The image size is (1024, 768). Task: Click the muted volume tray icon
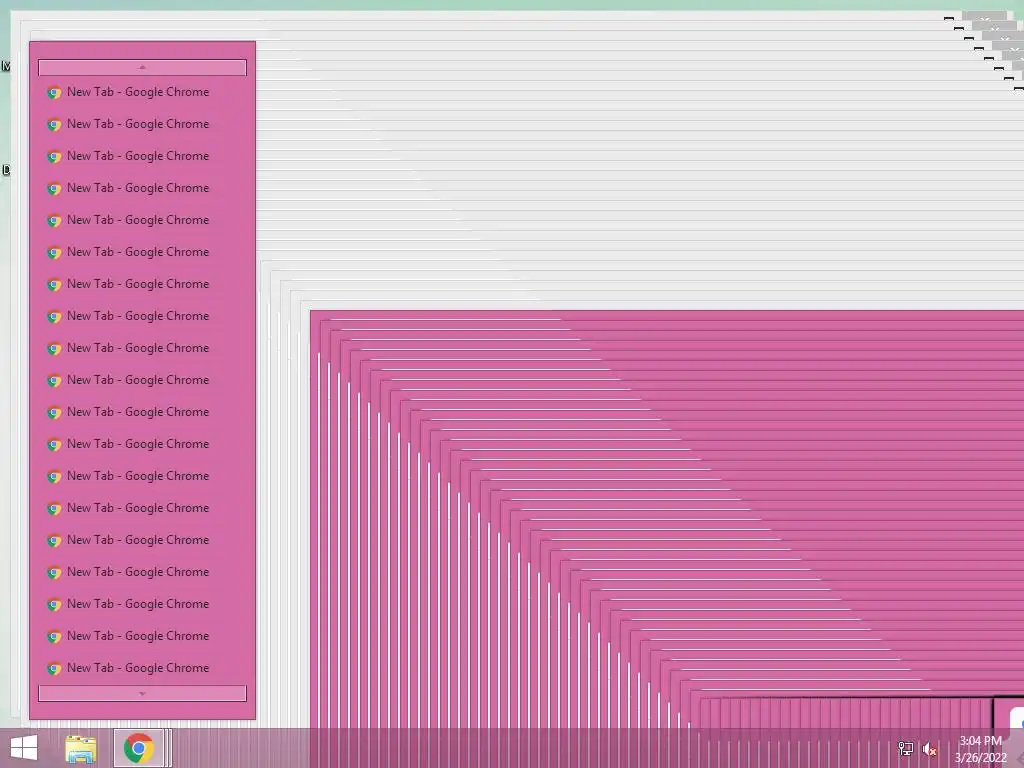click(929, 749)
